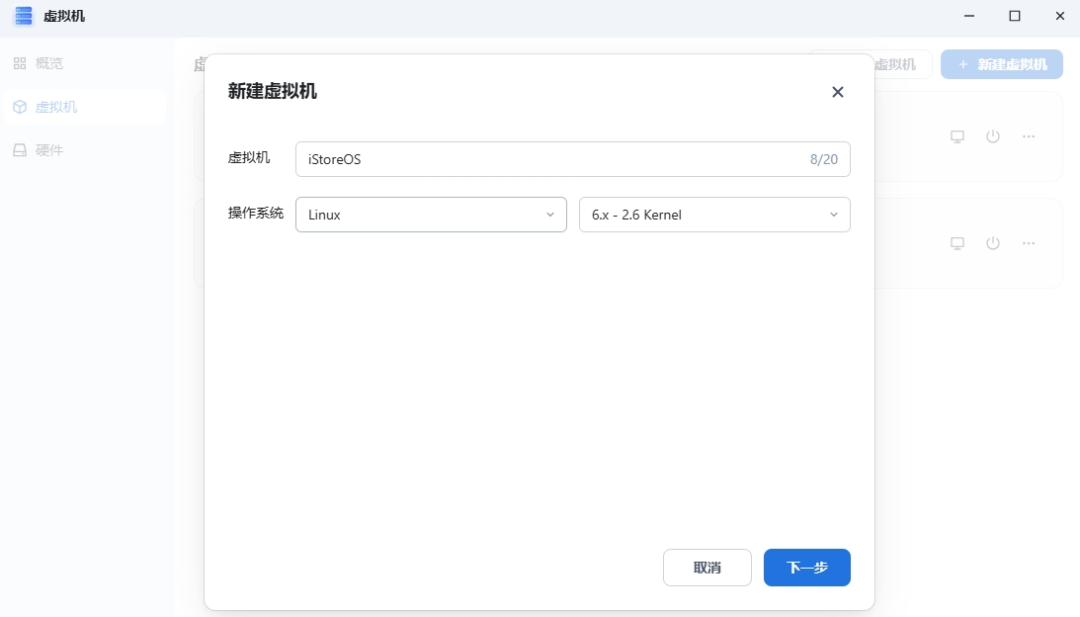
Task: Minimize the 虚拟机 application window
Action: pos(969,16)
